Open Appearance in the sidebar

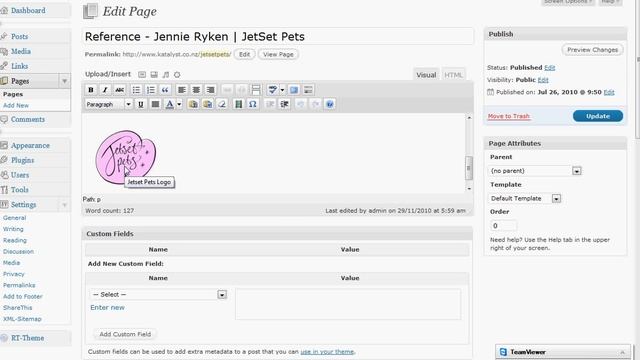[30, 145]
